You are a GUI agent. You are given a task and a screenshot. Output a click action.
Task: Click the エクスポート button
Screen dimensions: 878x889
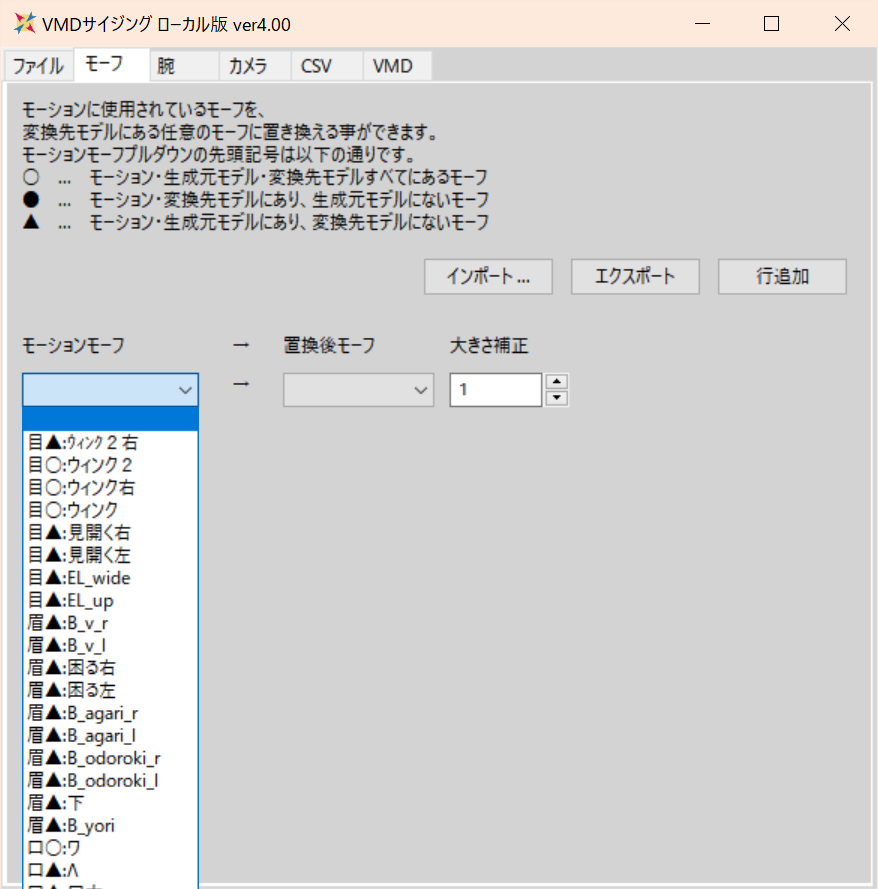[x=635, y=277]
